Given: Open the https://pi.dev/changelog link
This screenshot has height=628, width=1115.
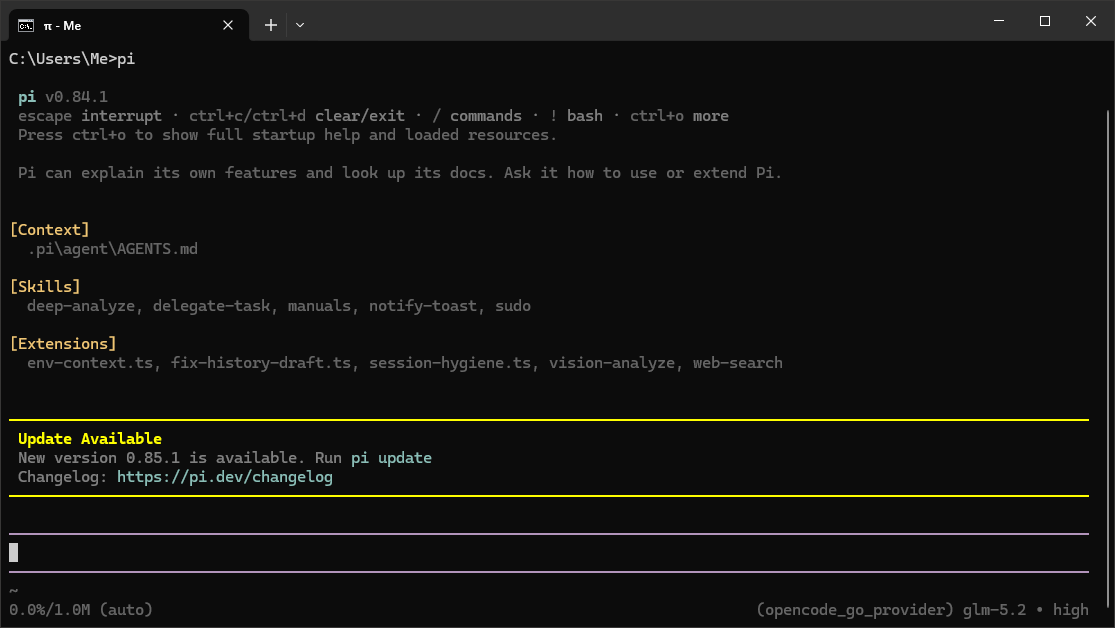Looking at the screenshot, I should click(225, 477).
